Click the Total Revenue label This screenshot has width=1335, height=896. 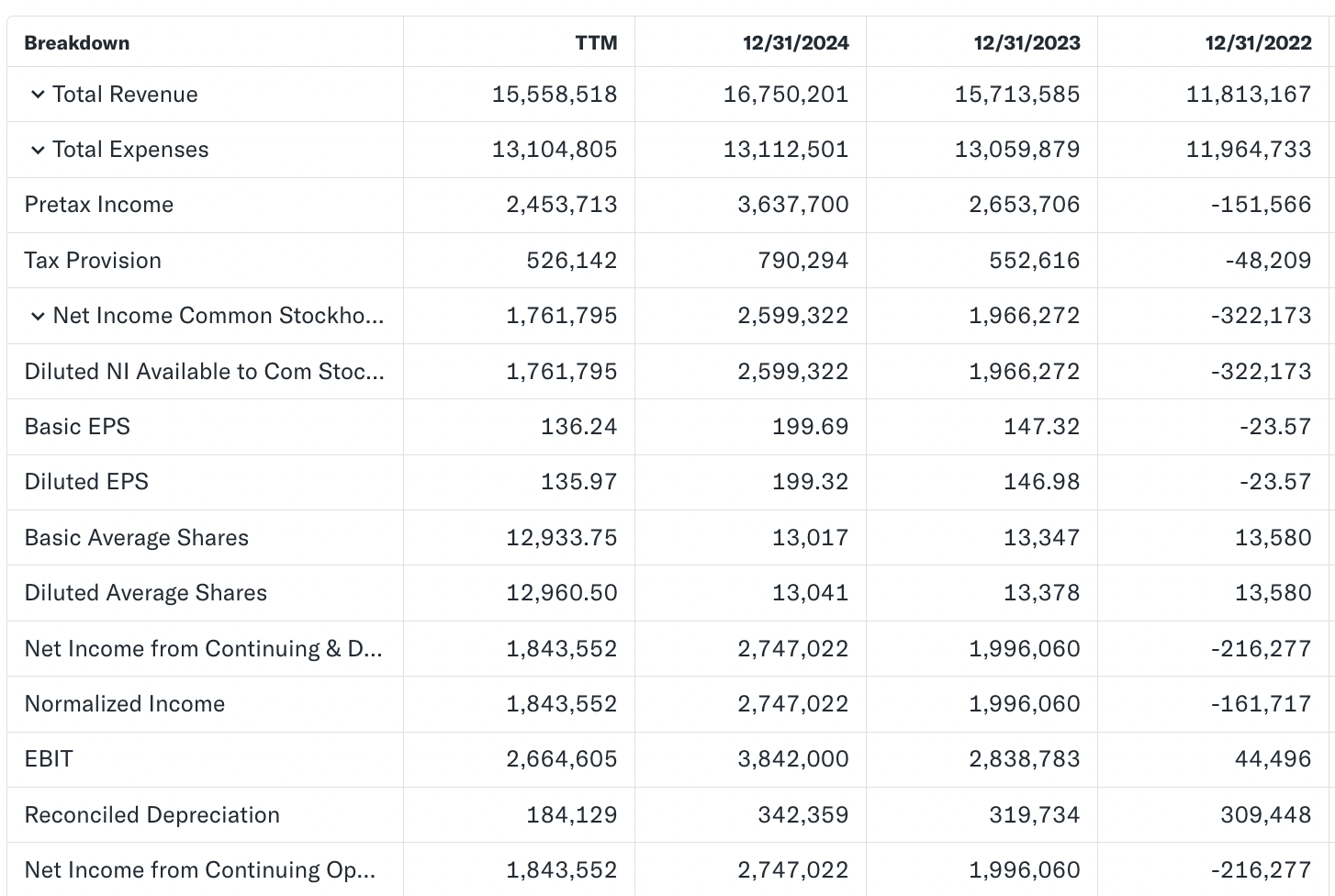pyautogui.click(x=125, y=95)
